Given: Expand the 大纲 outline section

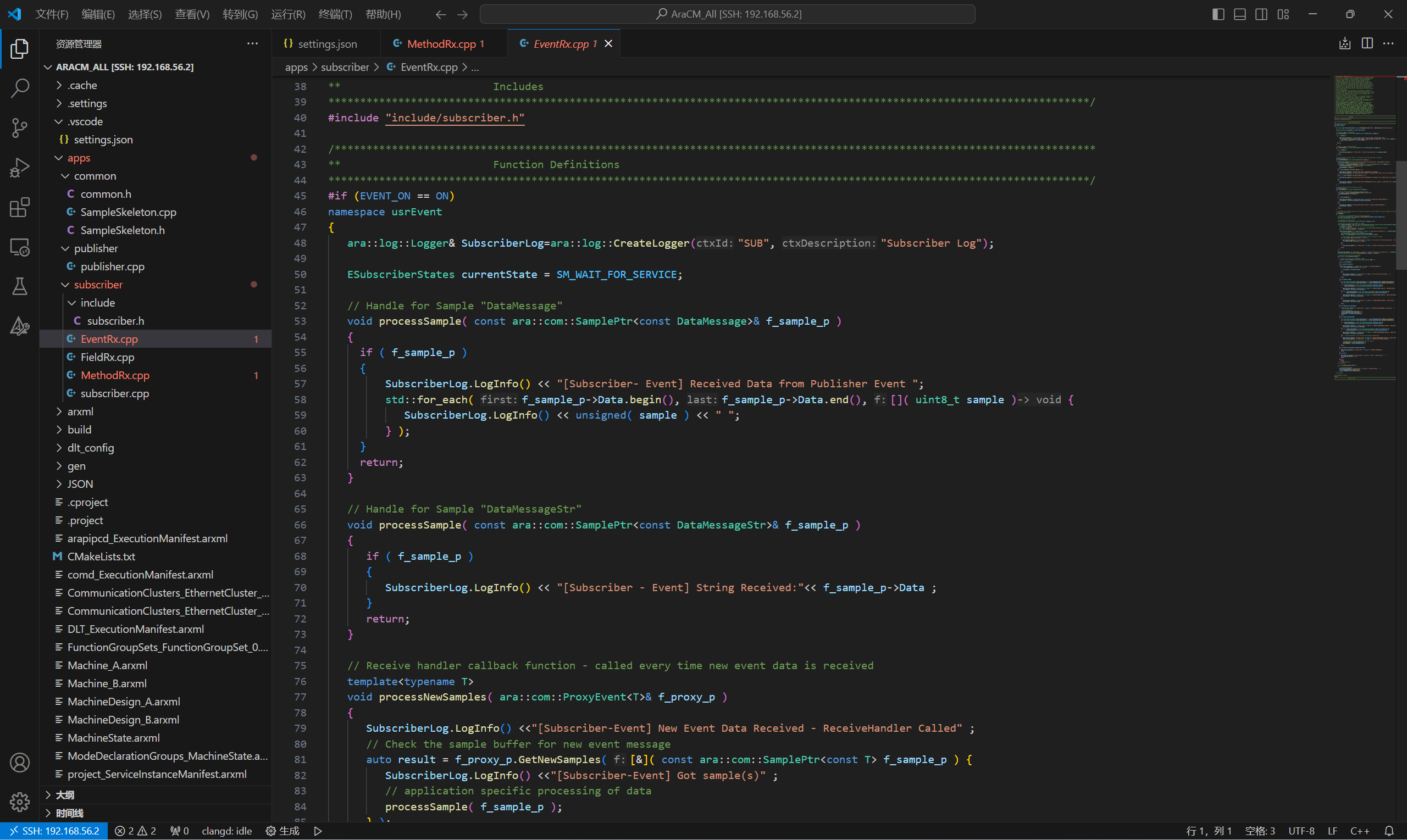Looking at the screenshot, I should (64, 795).
